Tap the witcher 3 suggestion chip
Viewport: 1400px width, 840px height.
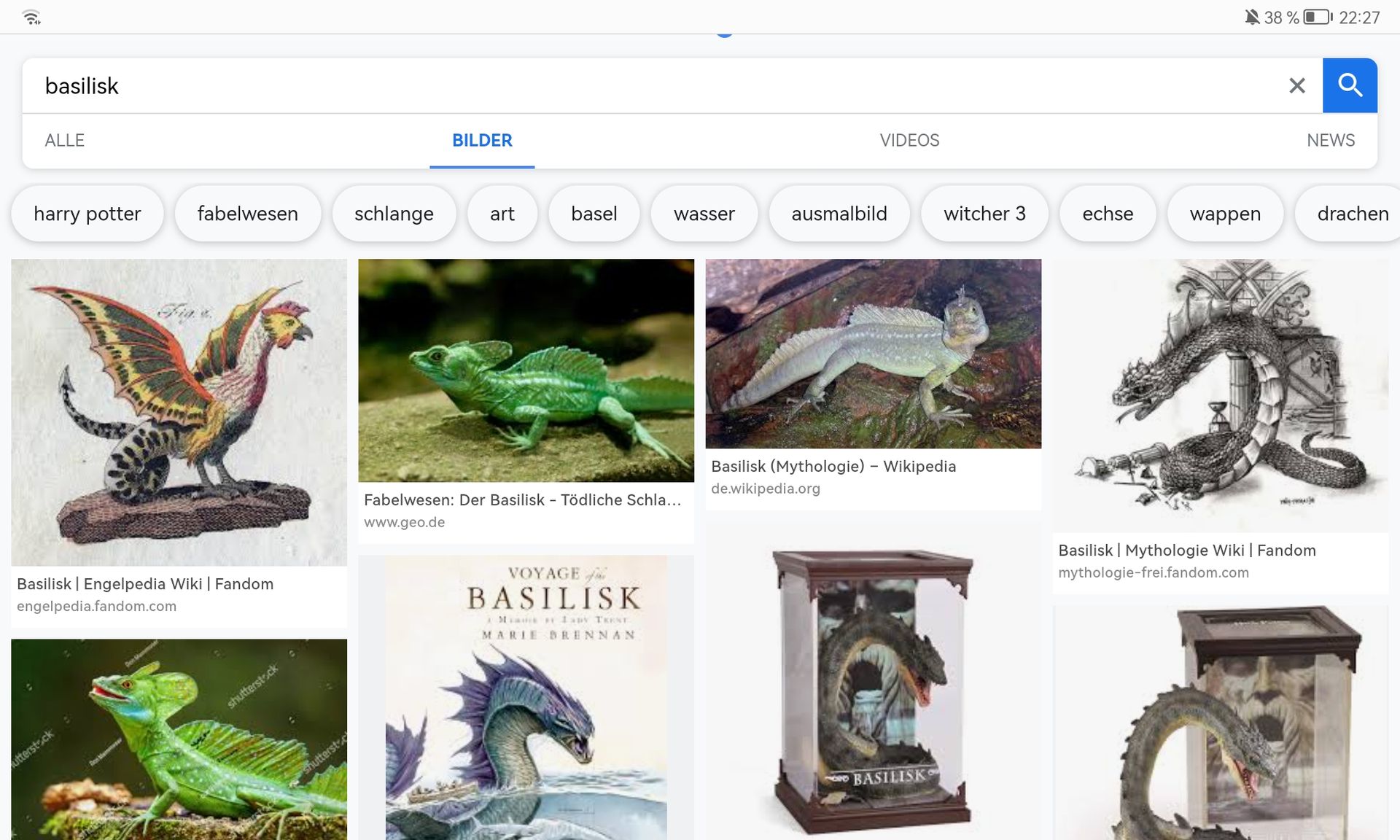pos(984,214)
